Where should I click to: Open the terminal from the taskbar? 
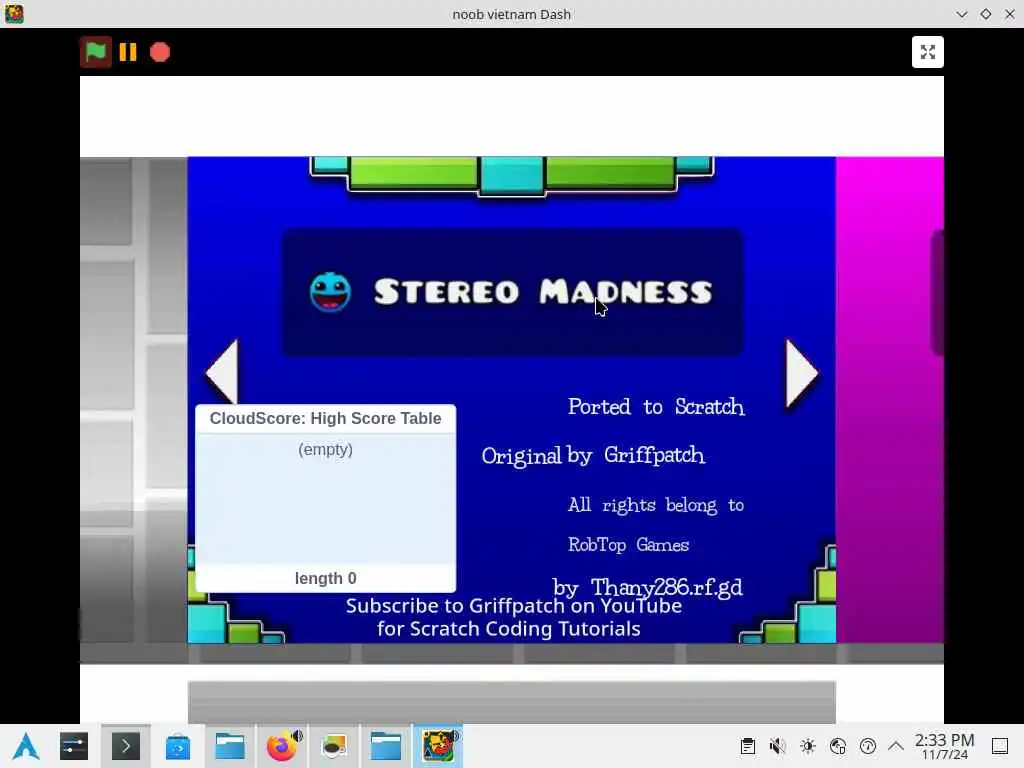point(125,746)
